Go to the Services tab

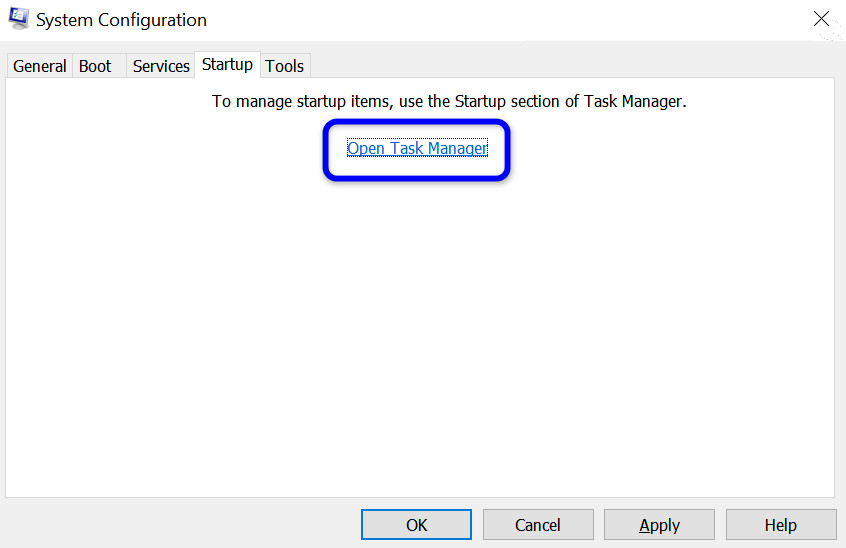161,66
